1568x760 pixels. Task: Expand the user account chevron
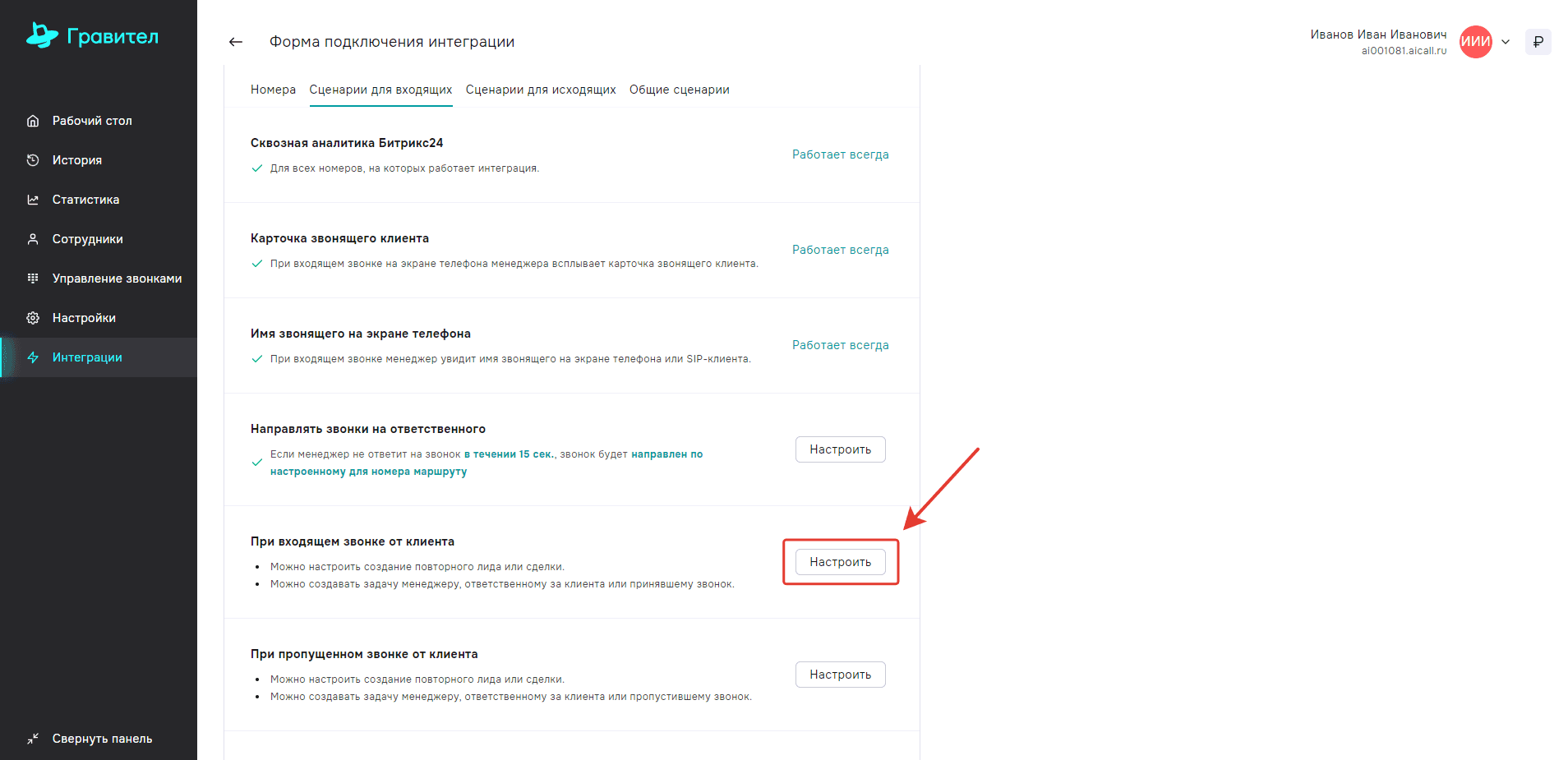point(1506,42)
